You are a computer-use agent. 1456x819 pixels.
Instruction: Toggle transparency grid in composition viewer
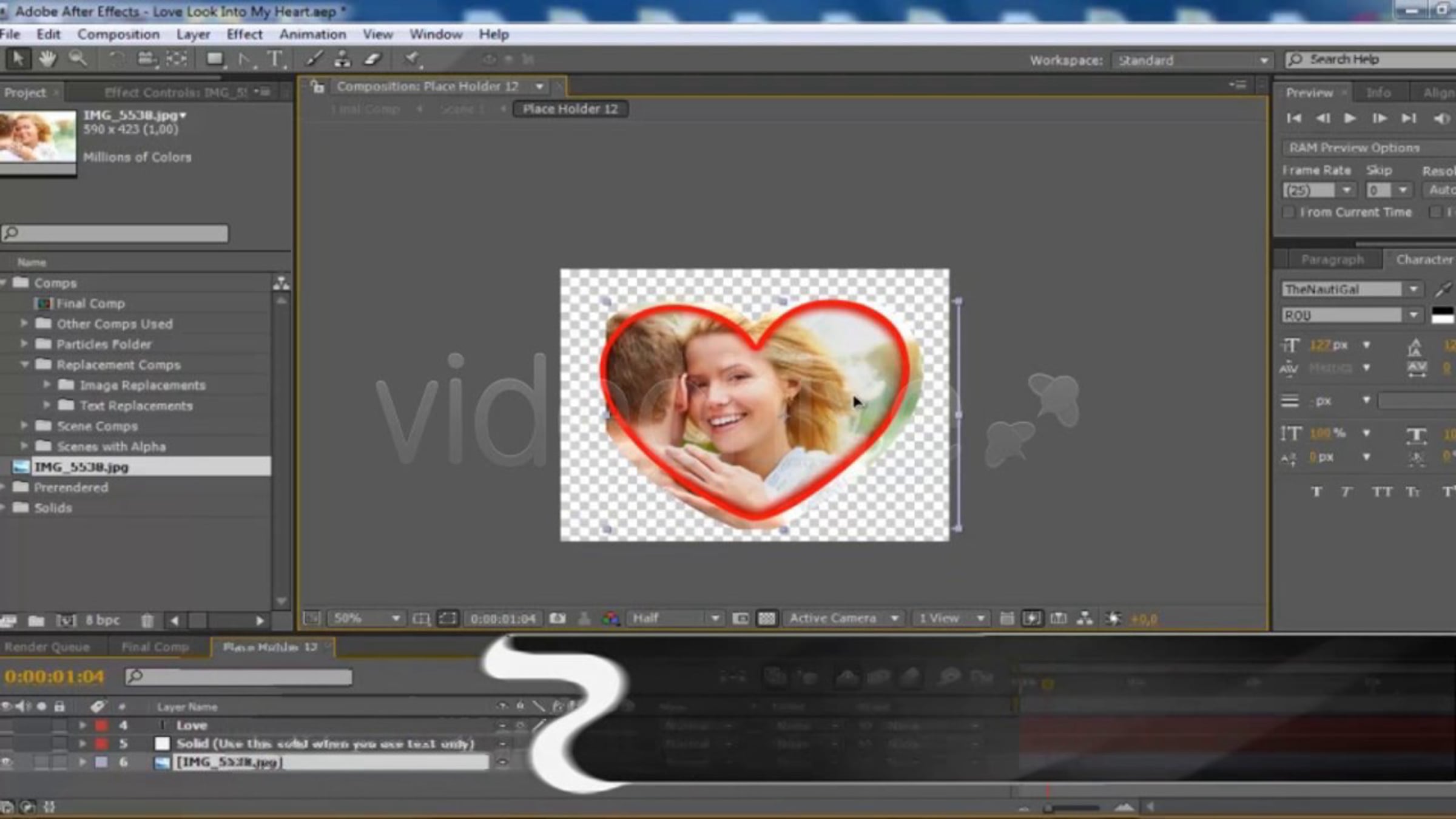point(767,618)
